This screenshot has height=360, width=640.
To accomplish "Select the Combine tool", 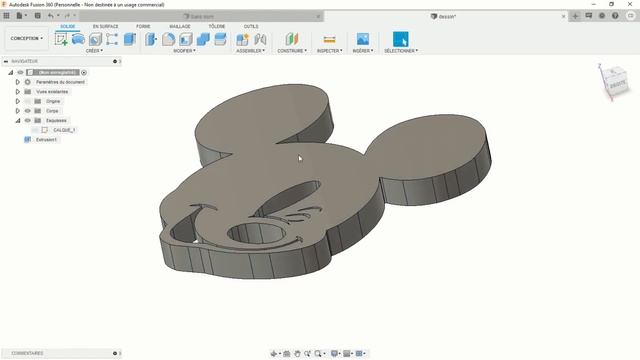I will coord(203,39).
